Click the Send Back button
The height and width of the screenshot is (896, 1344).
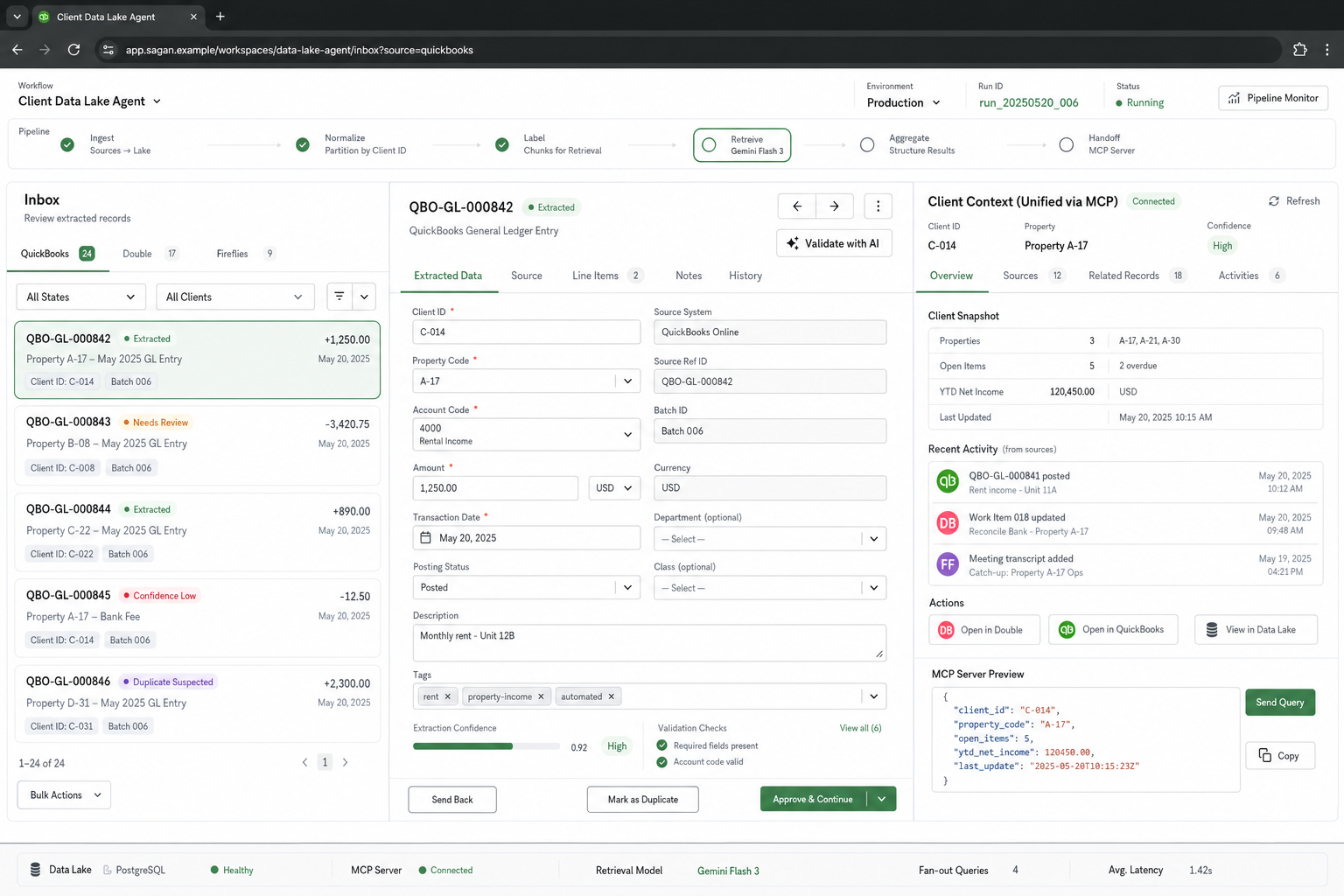tap(452, 799)
